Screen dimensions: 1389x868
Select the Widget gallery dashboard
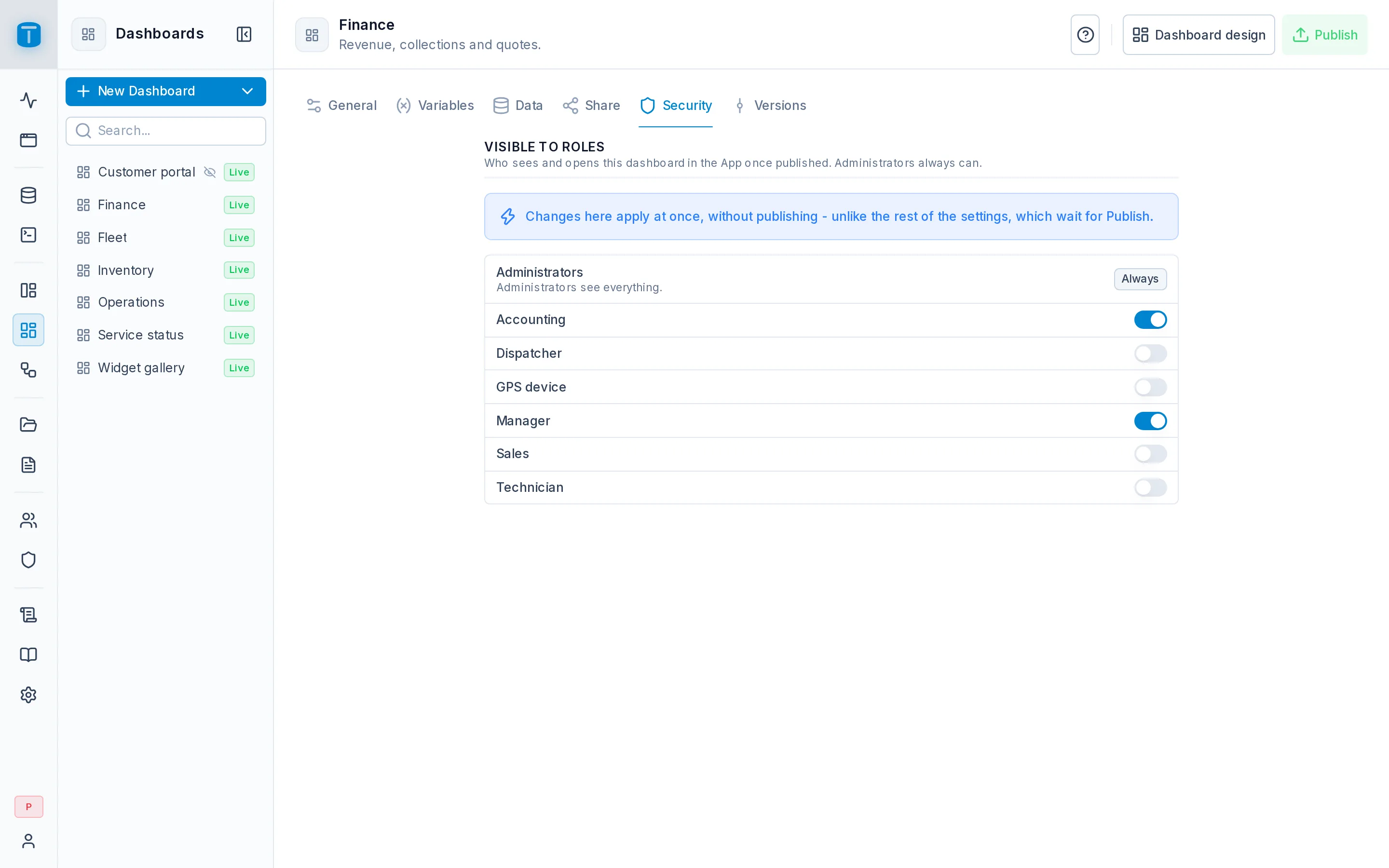click(166, 368)
